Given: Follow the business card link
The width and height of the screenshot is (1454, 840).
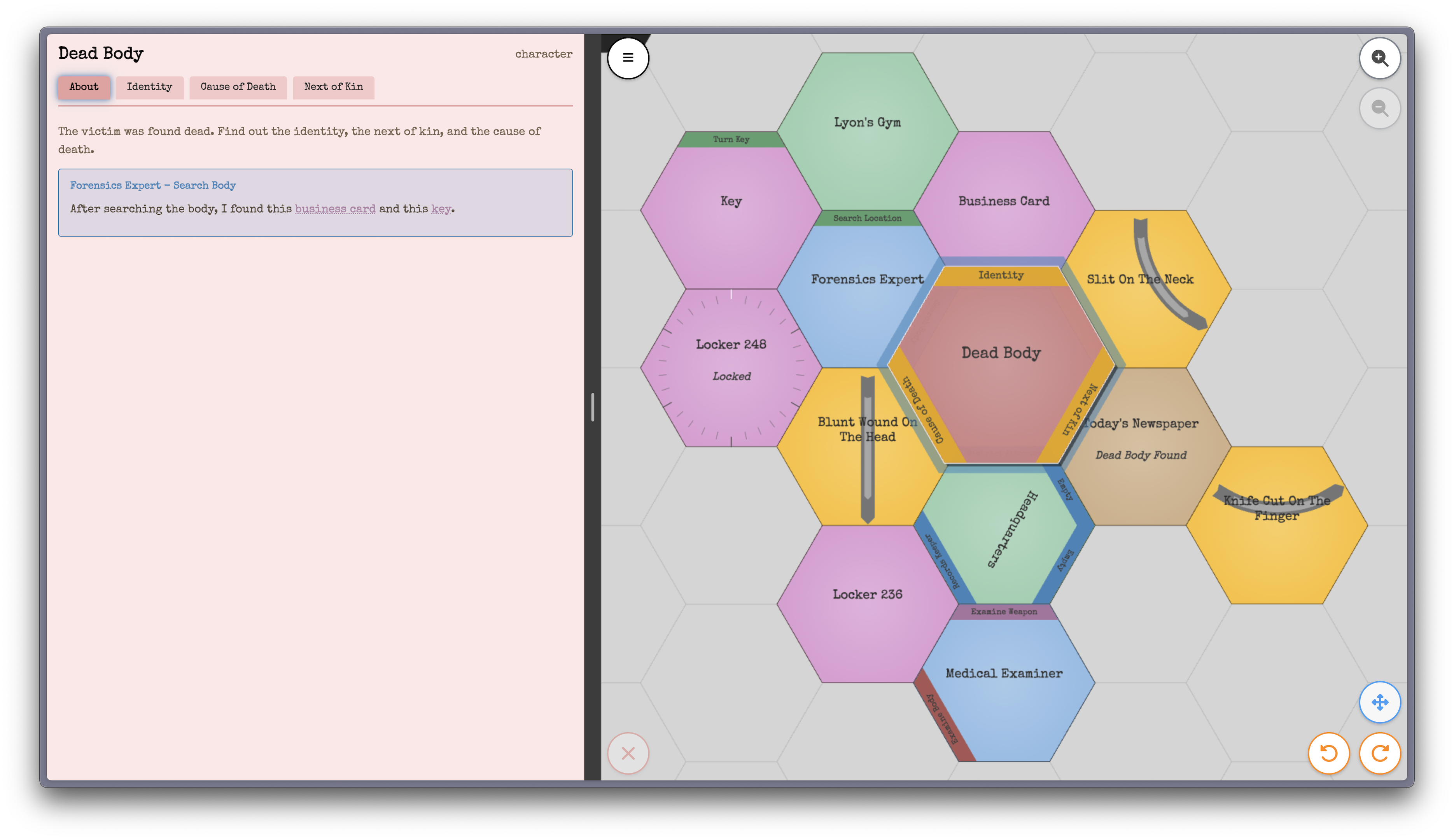Looking at the screenshot, I should pos(335,209).
